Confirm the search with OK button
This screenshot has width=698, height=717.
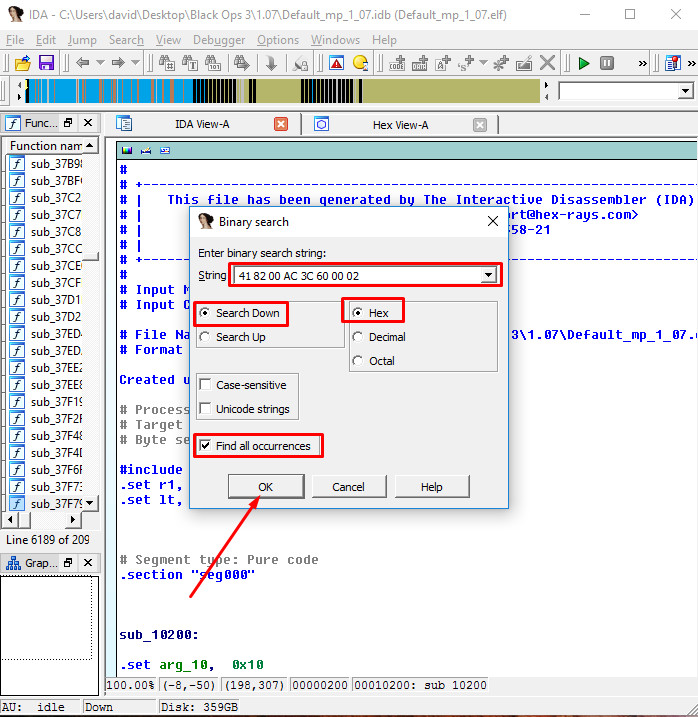[266, 487]
